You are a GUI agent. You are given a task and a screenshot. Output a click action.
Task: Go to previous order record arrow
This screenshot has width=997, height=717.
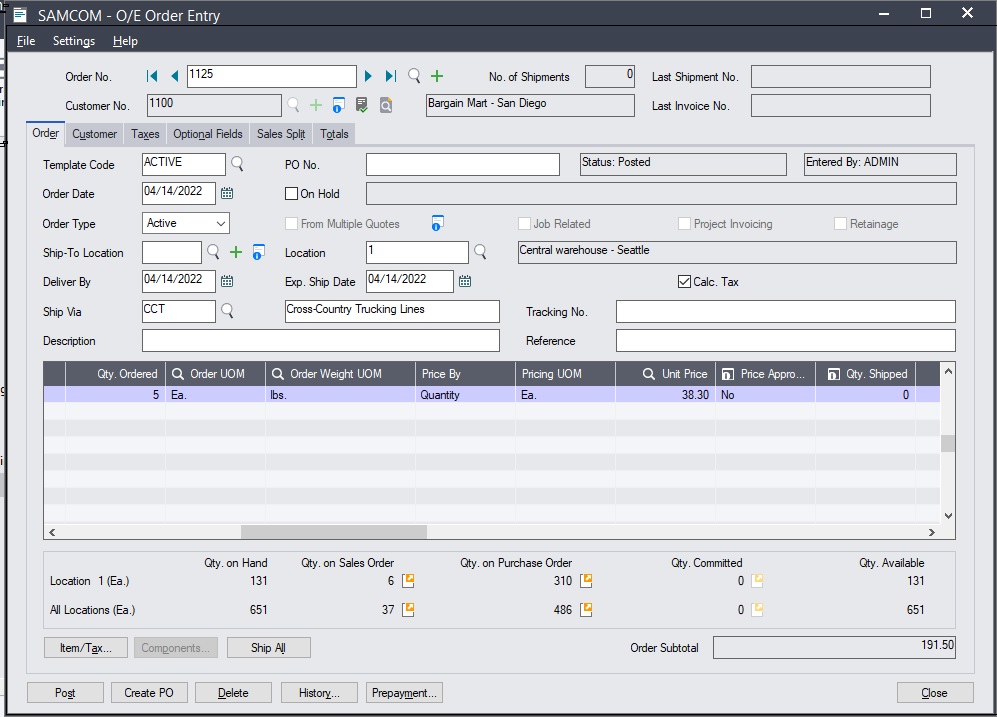coord(174,76)
